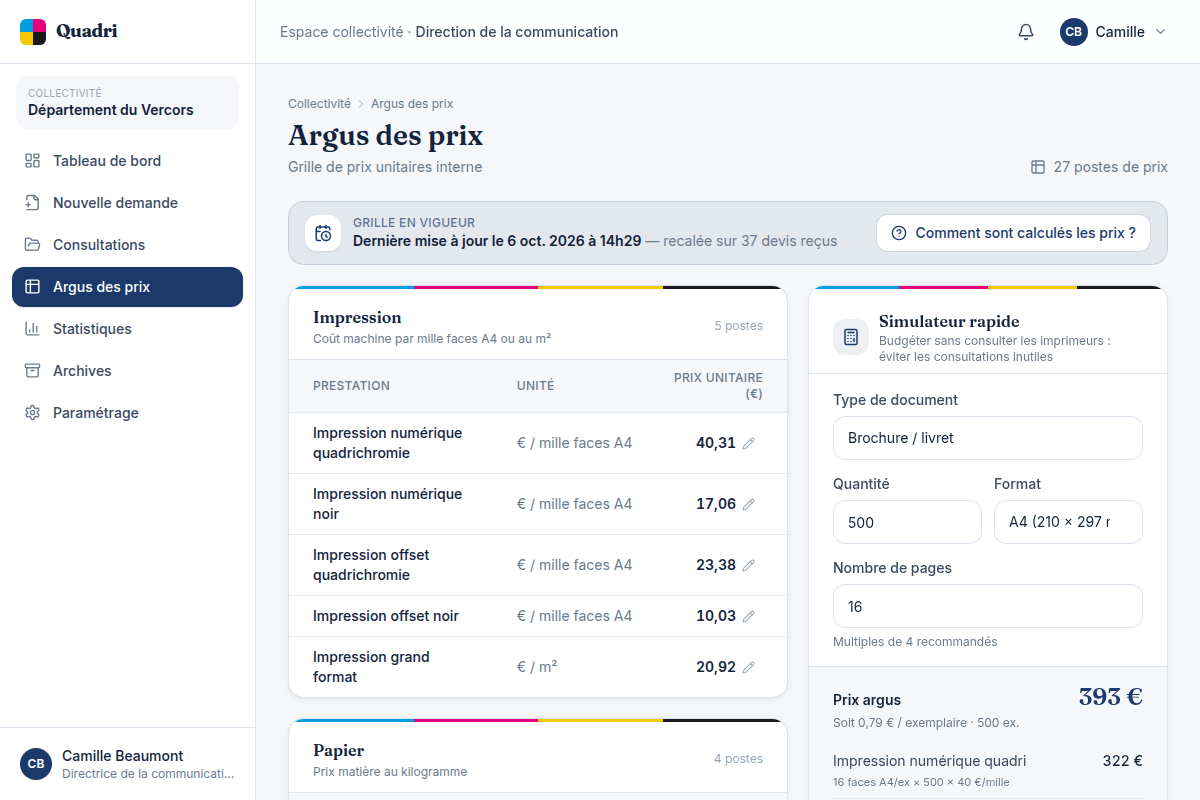Go to Tableau de bord

[127, 161]
